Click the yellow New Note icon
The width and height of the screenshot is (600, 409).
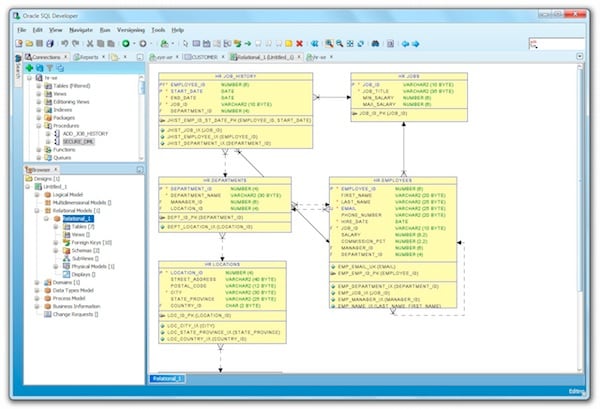pos(289,44)
